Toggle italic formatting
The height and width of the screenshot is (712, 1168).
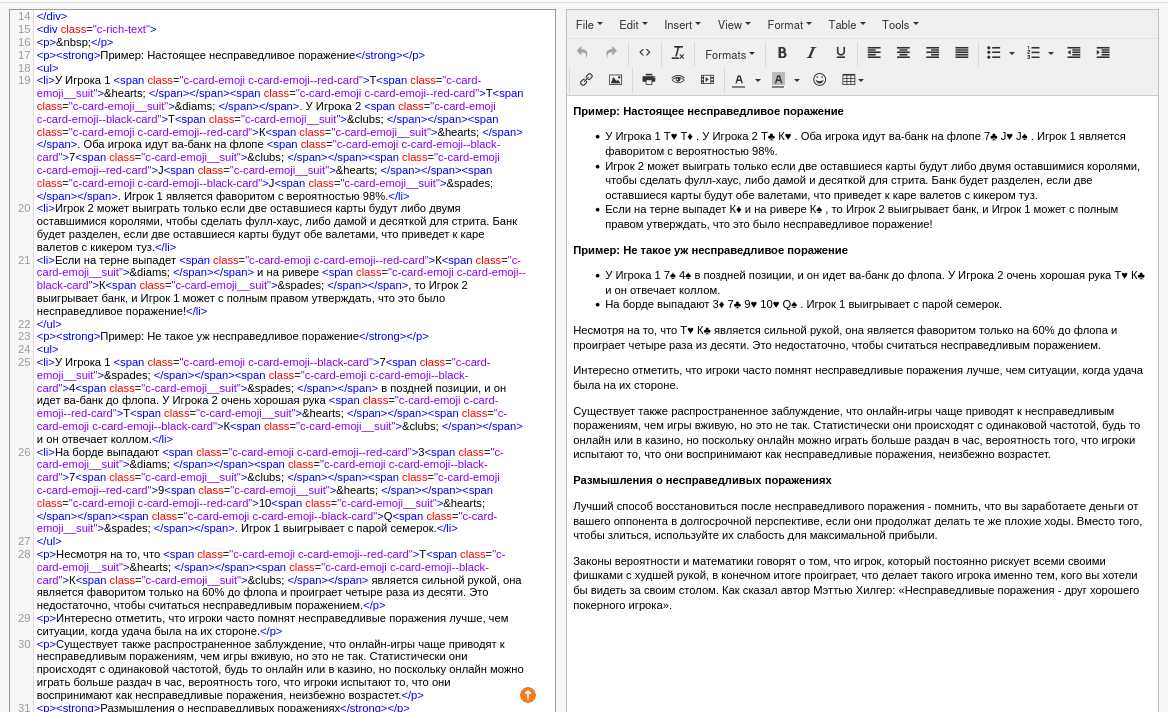(811, 53)
